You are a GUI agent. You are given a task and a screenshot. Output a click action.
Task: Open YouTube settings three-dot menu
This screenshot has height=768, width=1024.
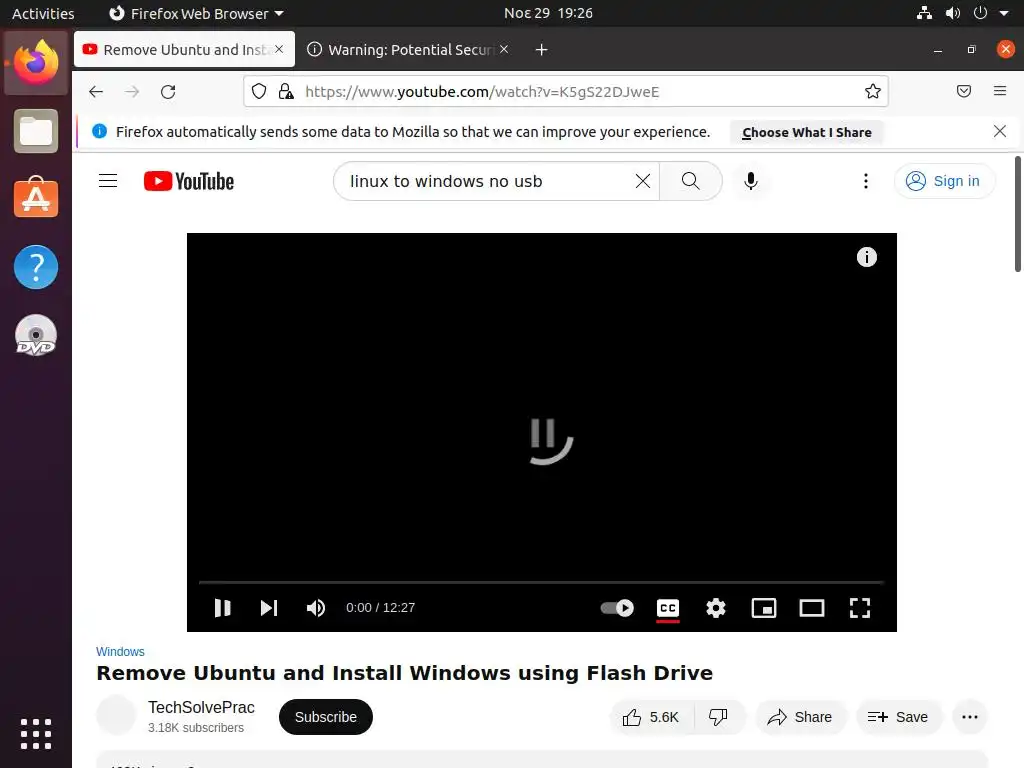(866, 181)
